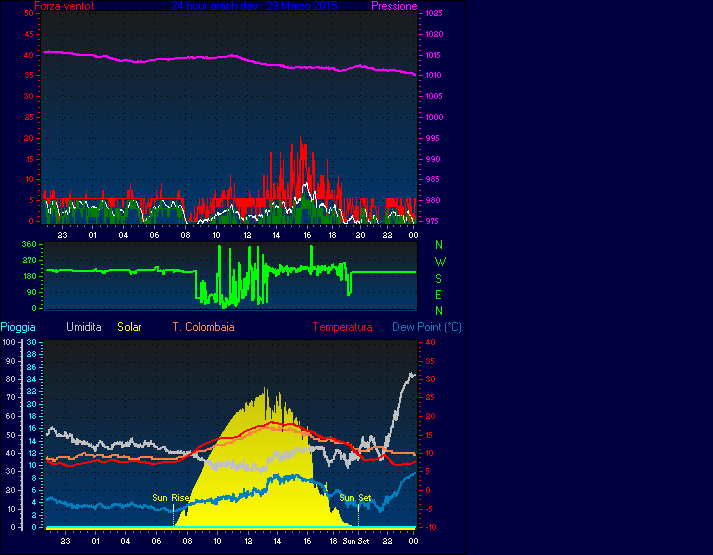
Task: Click the "360" wind direction axis value
Action: click(29, 244)
